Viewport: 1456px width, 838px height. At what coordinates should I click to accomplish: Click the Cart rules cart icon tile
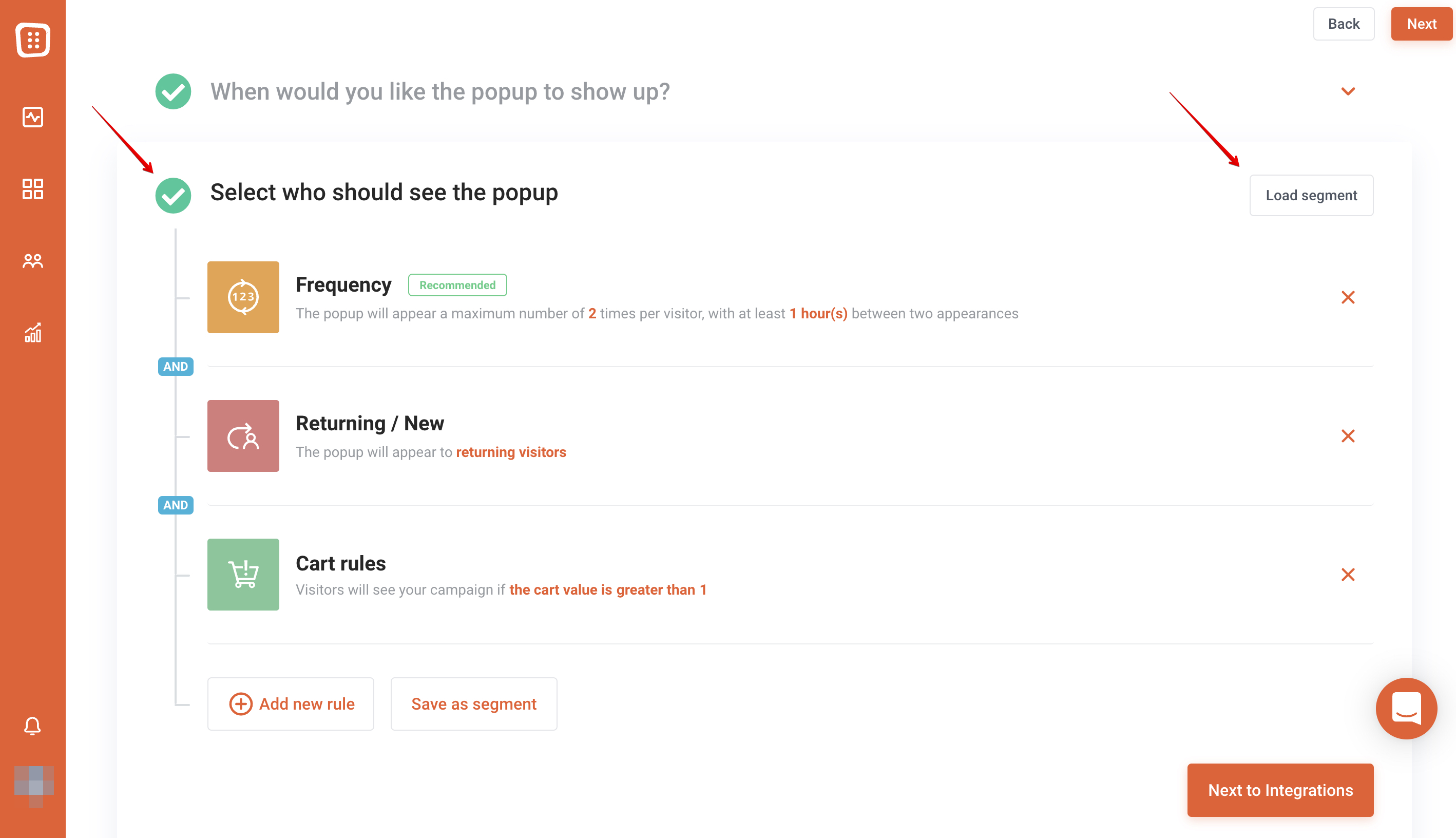pyautogui.click(x=243, y=575)
